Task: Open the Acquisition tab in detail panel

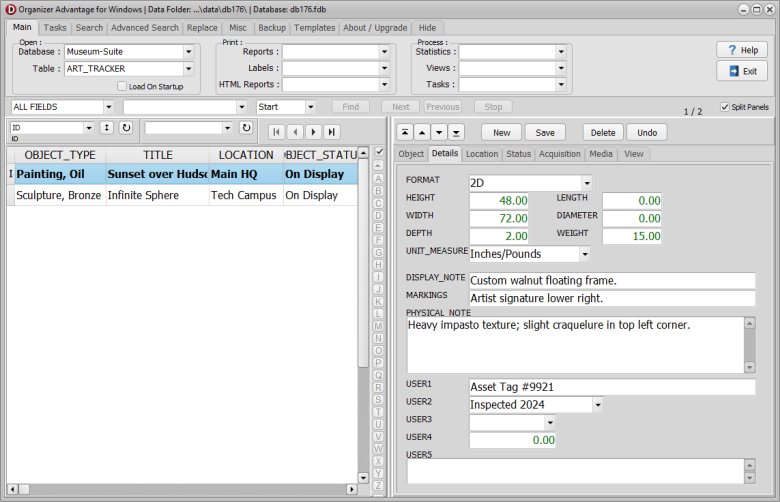Action: 559,154
